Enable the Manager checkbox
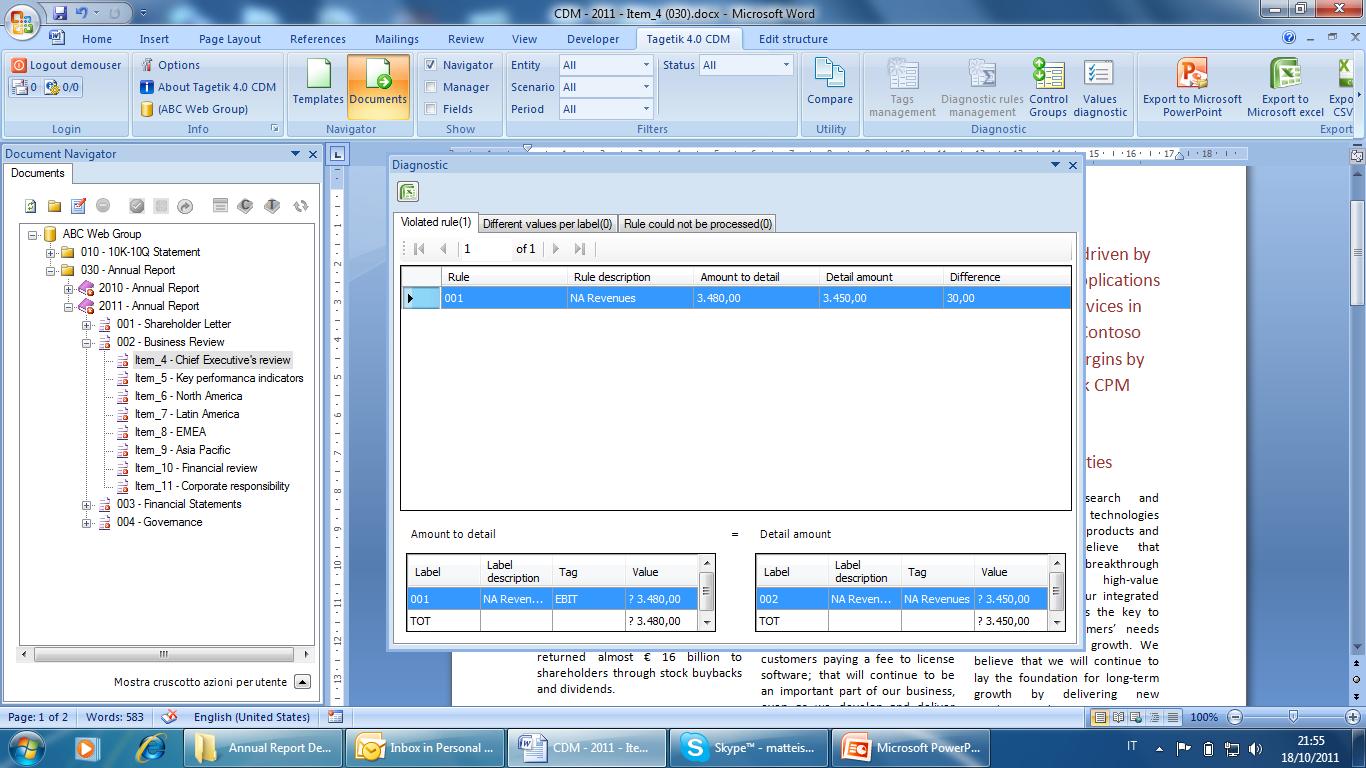The width and height of the screenshot is (1366, 768). [431, 87]
